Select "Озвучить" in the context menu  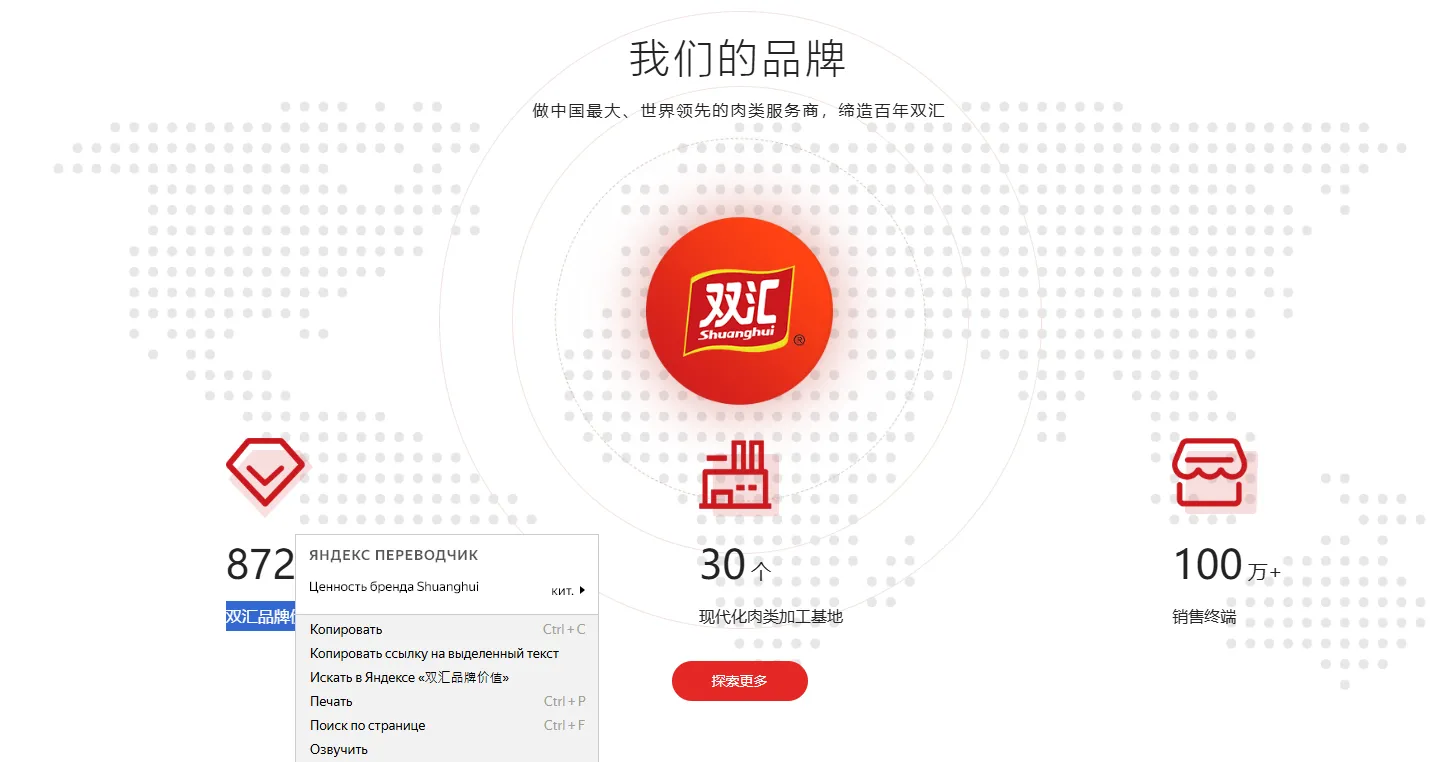(x=339, y=750)
